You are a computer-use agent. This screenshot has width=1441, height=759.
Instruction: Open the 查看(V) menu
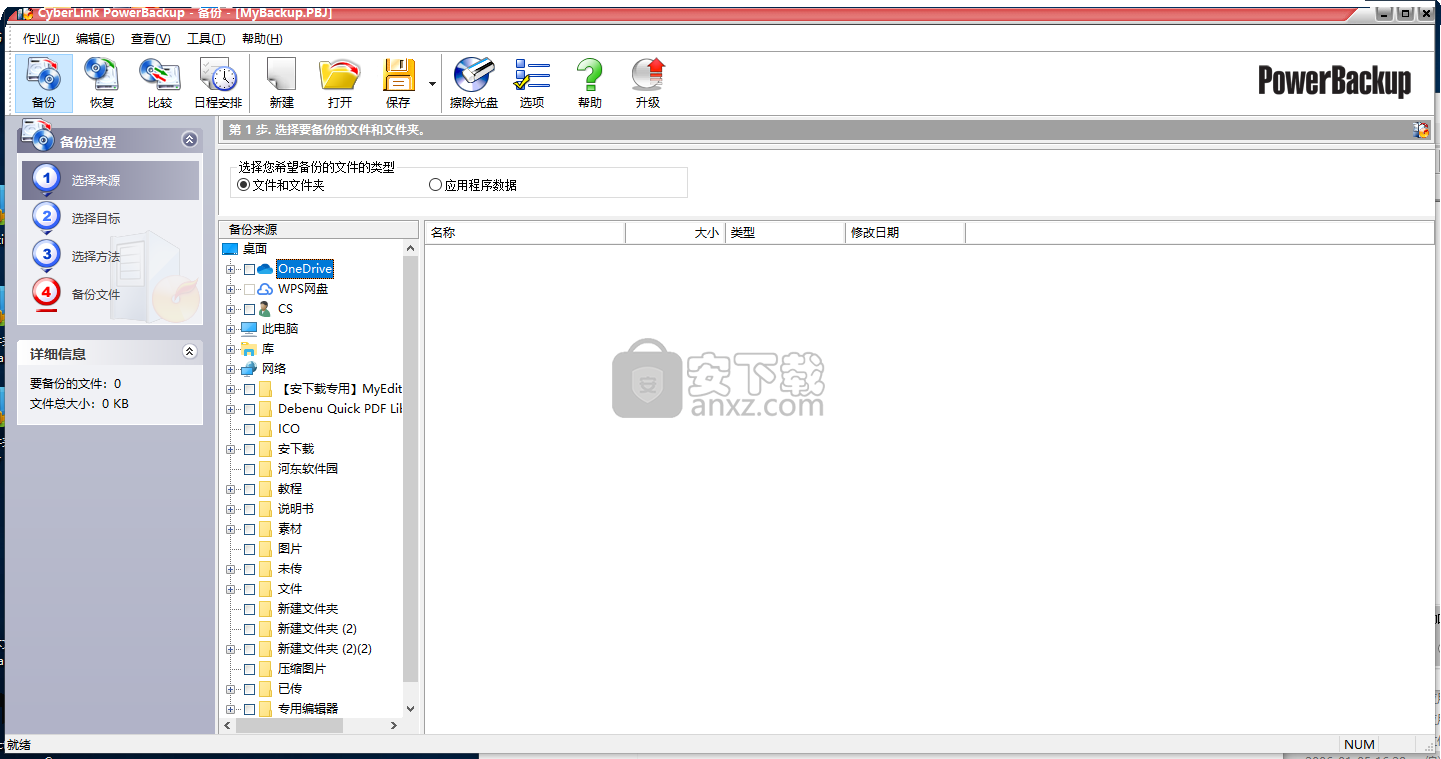click(x=150, y=39)
